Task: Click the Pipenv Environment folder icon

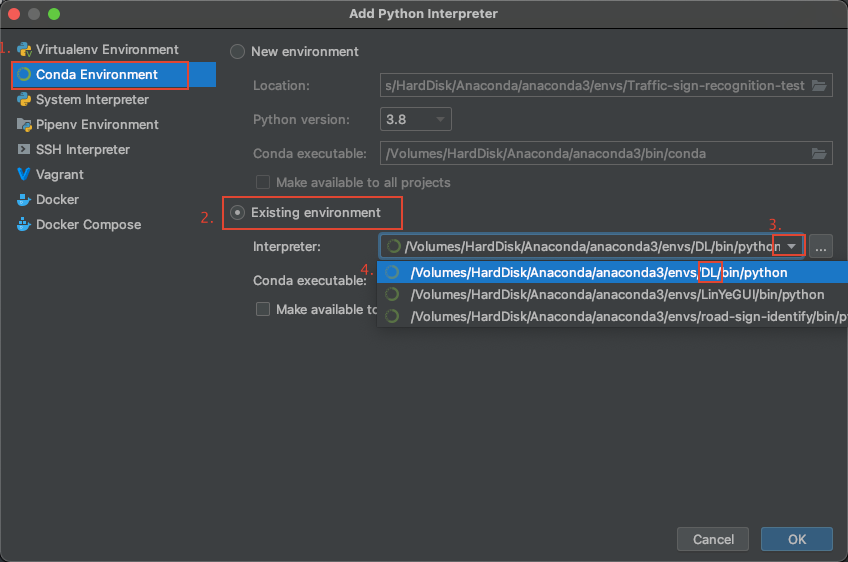Action: [x=24, y=125]
